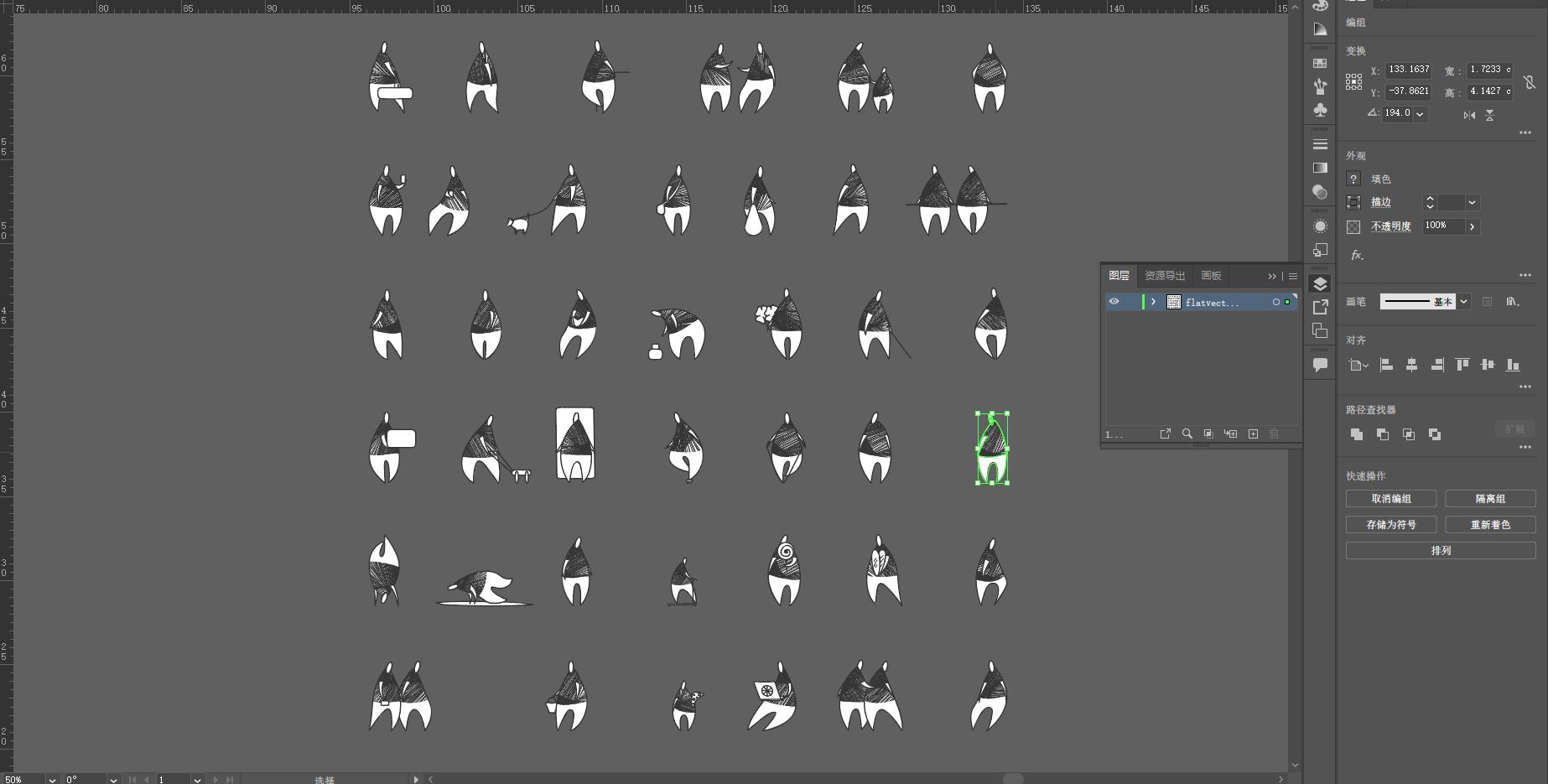Open the brush definition dropdown
The width and height of the screenshot is (1548, 784).
click(1463, 302)
